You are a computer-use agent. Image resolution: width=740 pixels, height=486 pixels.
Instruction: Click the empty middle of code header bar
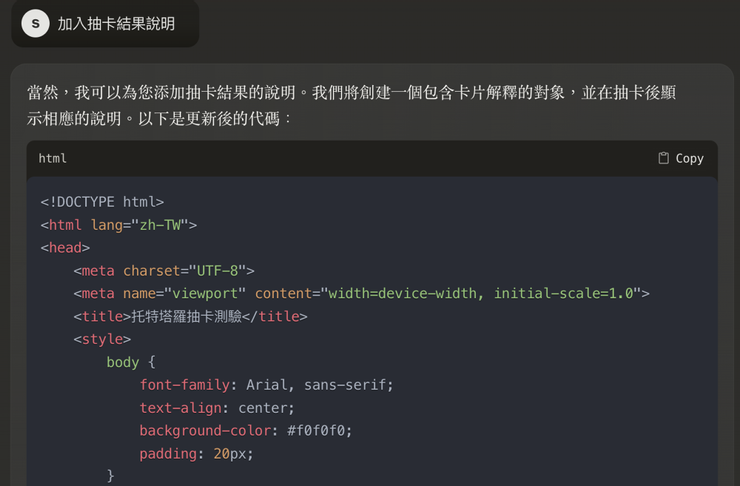coord(360,158)
